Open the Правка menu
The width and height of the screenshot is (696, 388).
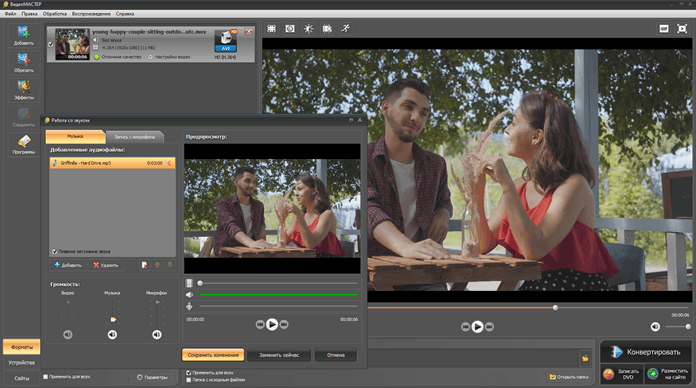coord(29,14)
